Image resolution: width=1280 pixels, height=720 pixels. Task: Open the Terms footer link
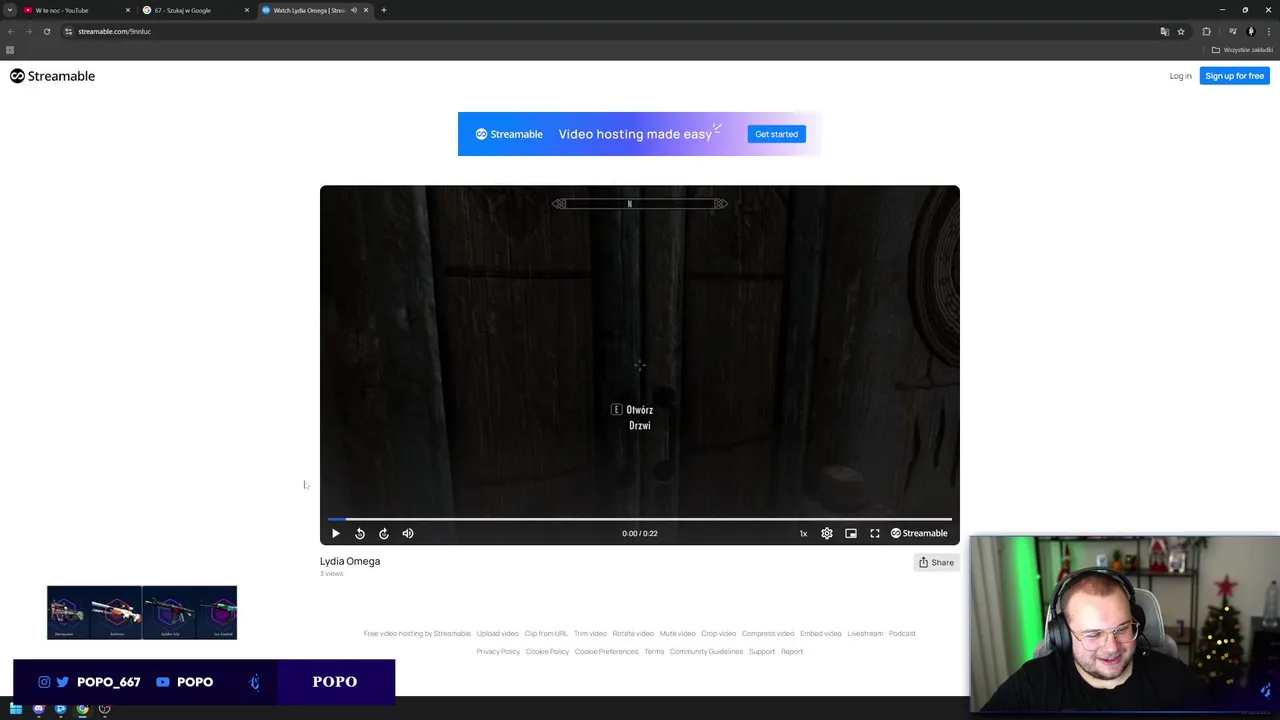(x=654, y=651)
